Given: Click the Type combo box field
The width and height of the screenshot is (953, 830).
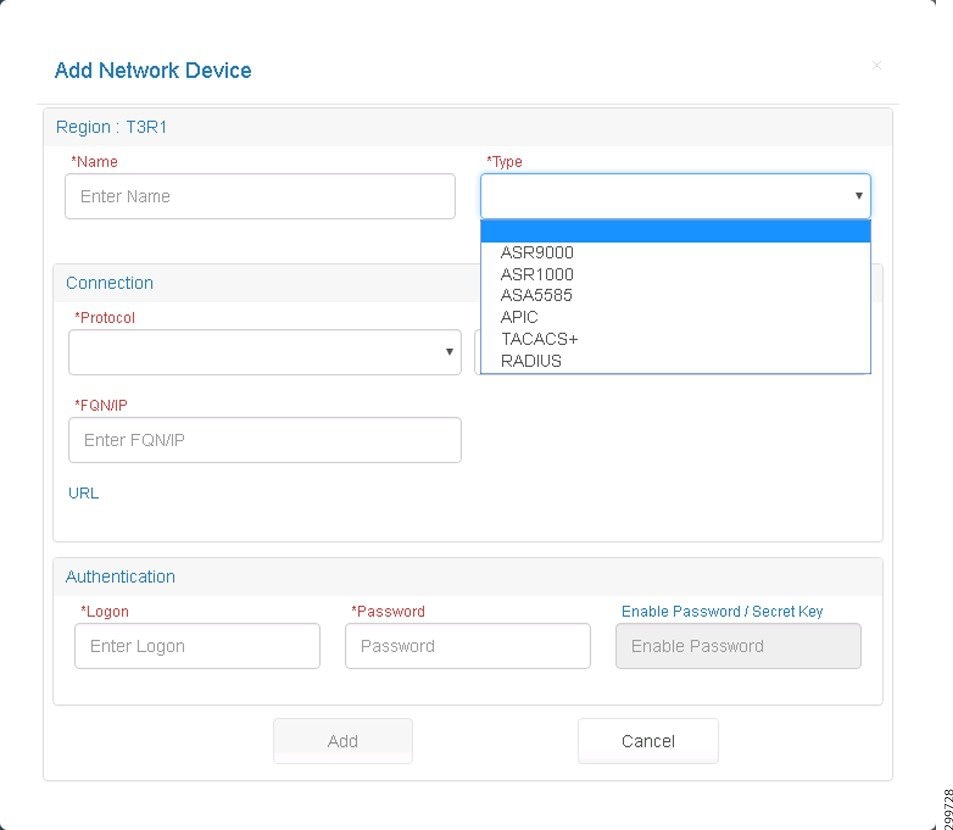Looking at the screenshot, I should [675, 196].
